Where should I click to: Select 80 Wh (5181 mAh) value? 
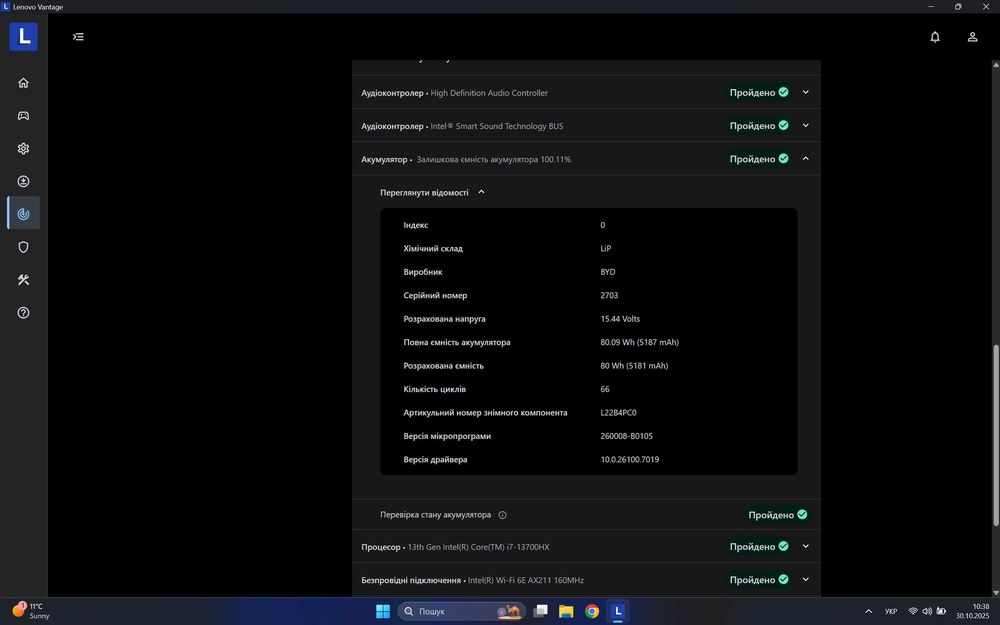[634, 366]
